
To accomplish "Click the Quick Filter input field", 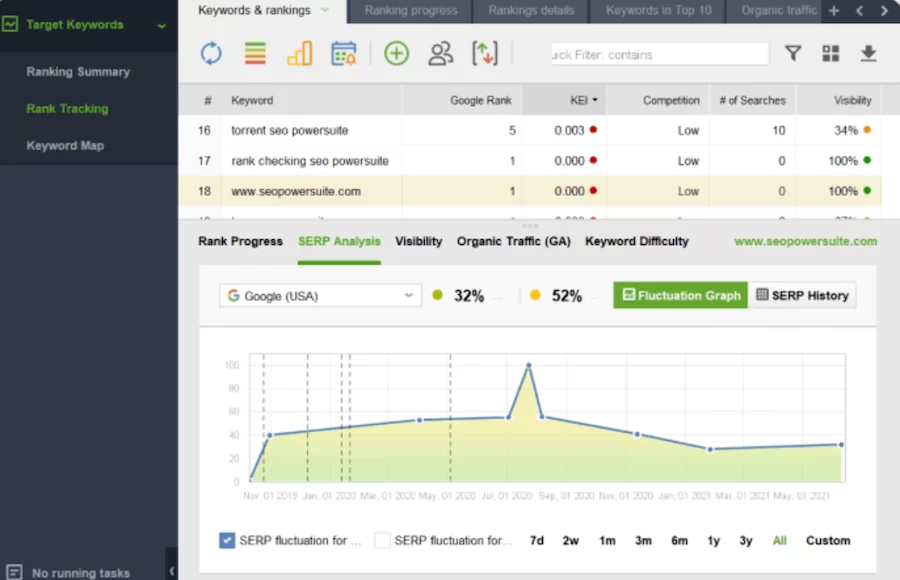I will click(x=660, y=55).
